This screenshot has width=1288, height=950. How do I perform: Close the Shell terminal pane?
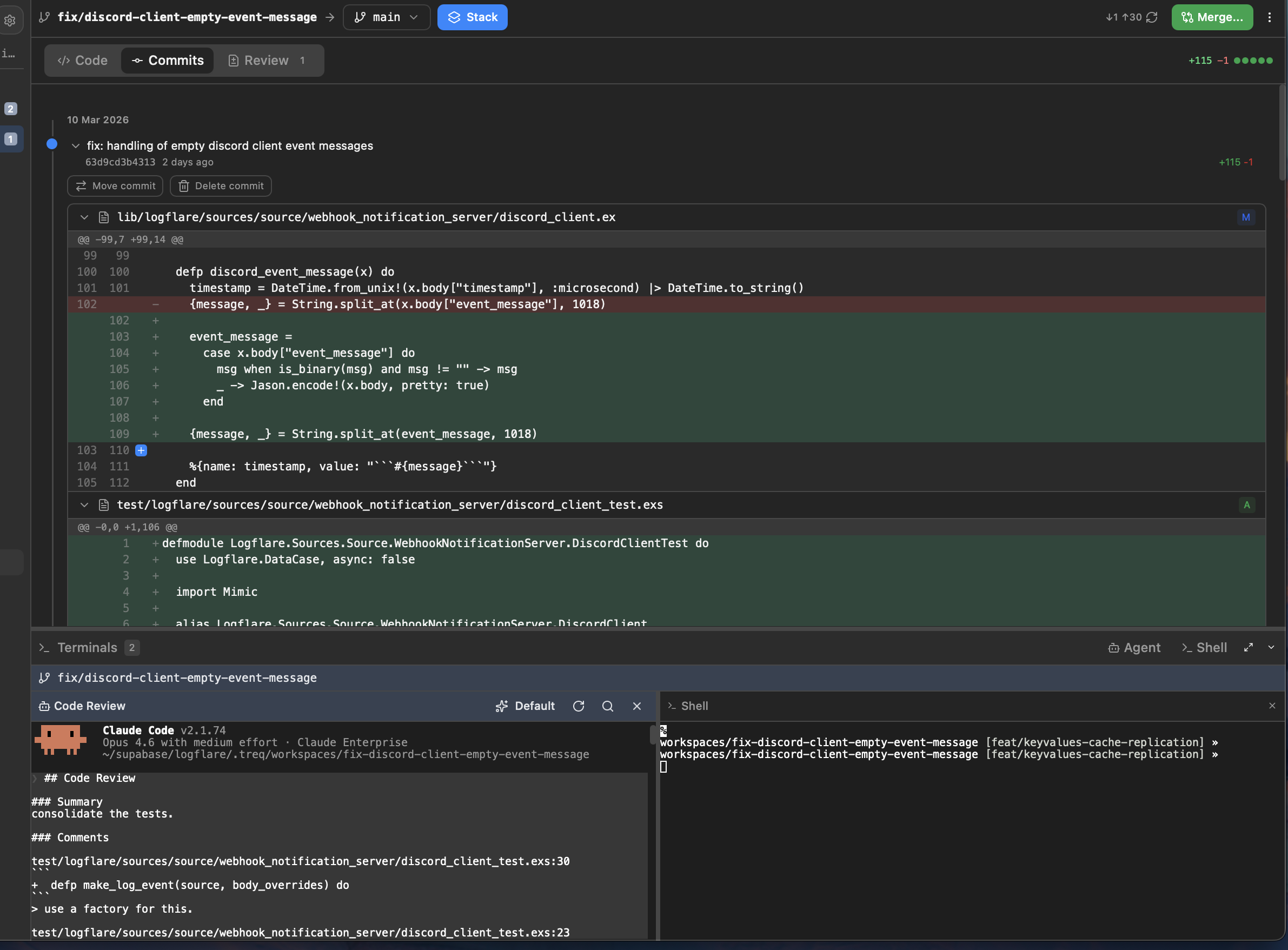1272,706
